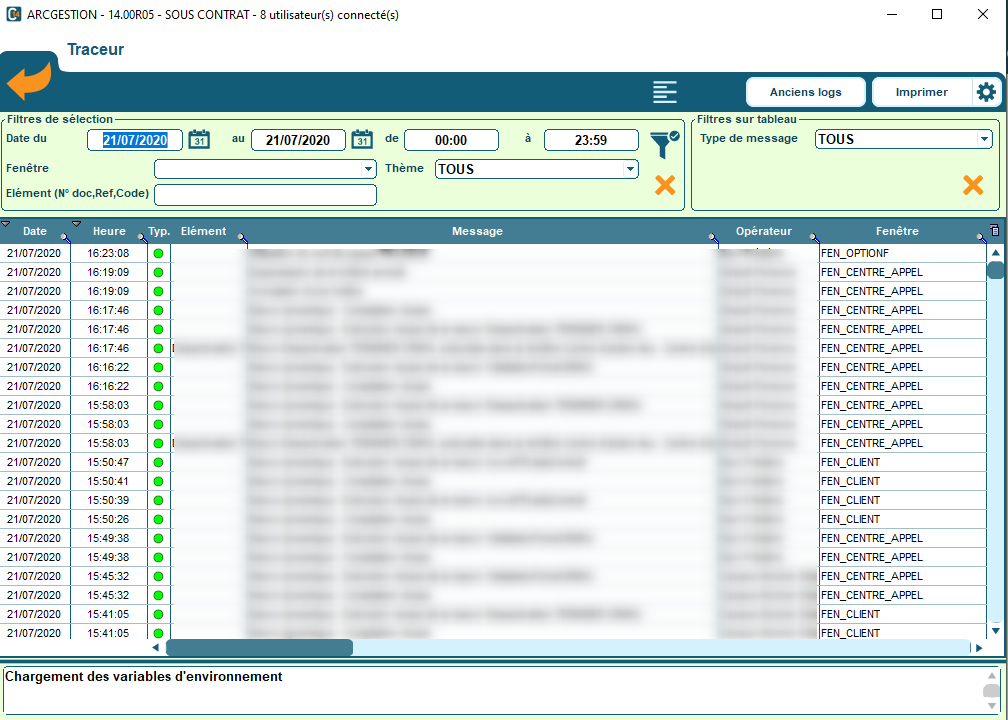Image resolution: width=1008 pixels, height=720 pixels.
Task: Sort by the Opérateur column header
Action: (763, 231)
